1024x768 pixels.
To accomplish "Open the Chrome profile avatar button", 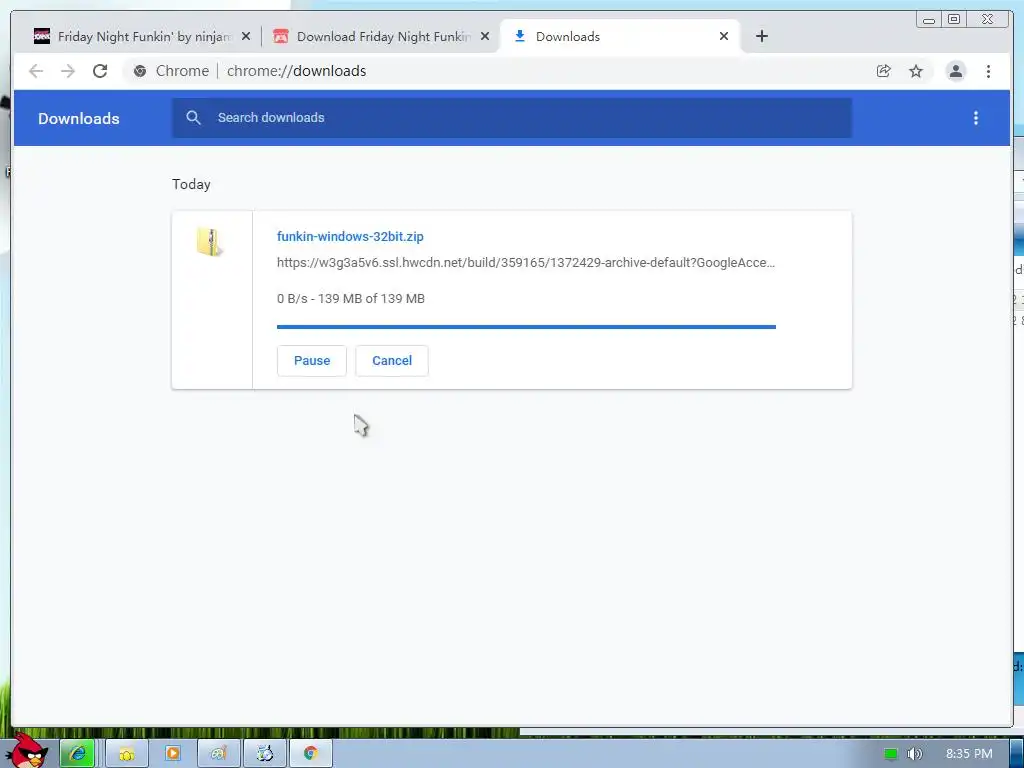I will click(955, 71).
